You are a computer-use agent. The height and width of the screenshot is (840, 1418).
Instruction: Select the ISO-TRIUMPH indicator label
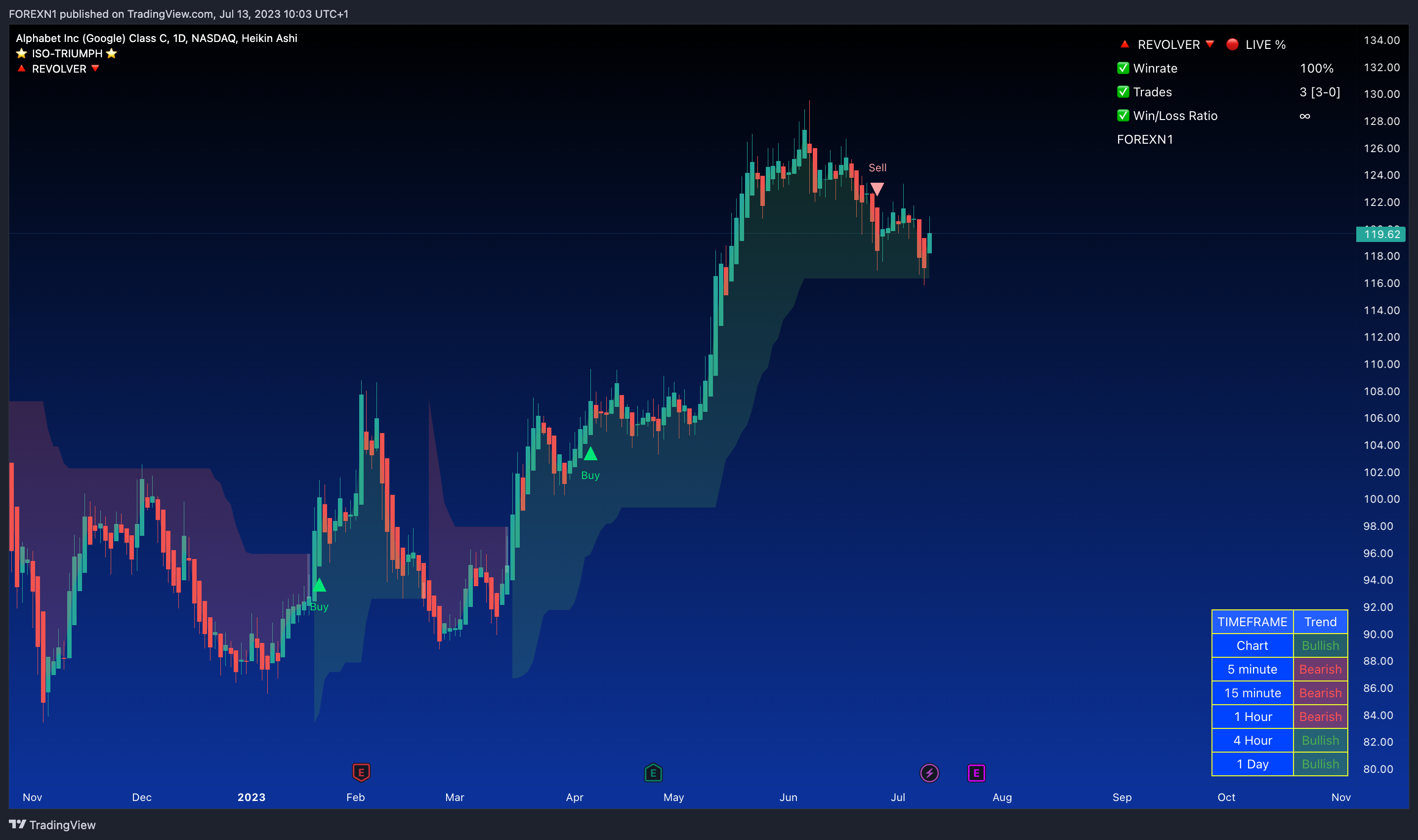coord(67,53)
